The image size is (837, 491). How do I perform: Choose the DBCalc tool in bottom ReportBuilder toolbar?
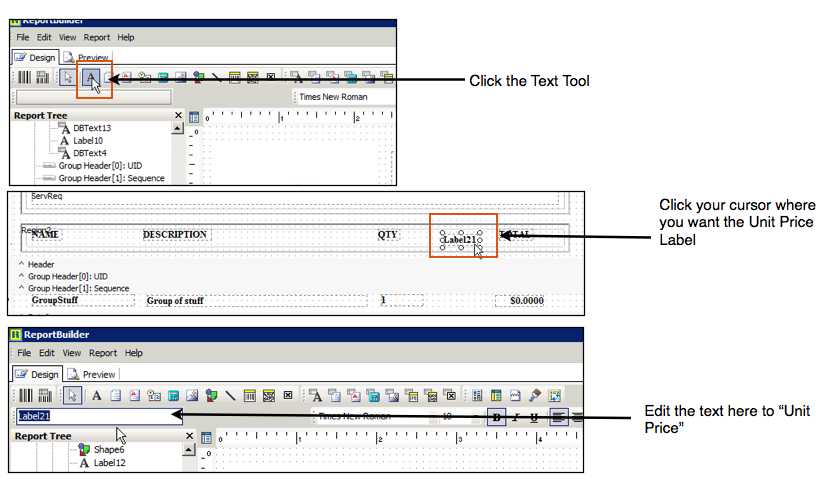click(x=373, y=396)
